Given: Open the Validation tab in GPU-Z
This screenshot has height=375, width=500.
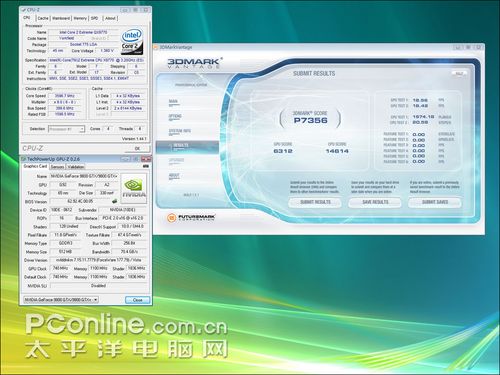Looking at the screenshot, I should [x=76, y=167].
